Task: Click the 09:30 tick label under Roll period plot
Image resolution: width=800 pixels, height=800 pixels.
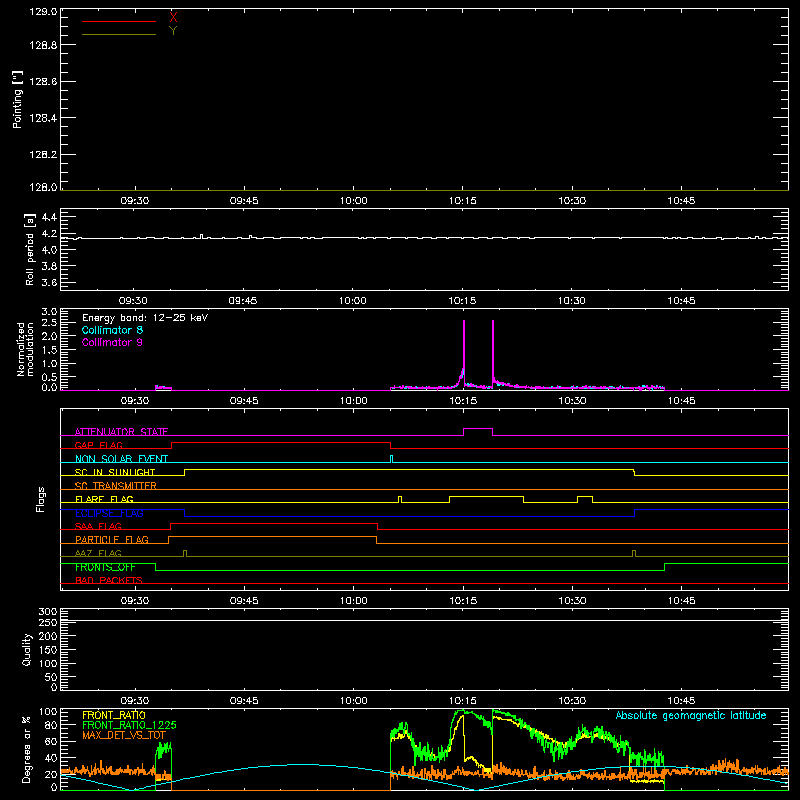Action: pos(133,301)
